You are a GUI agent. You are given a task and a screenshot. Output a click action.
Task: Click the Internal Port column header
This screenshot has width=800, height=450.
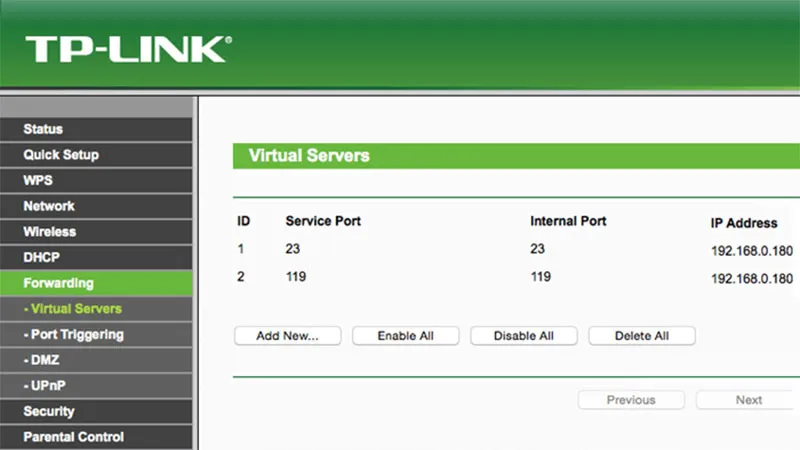click(568, 221)
